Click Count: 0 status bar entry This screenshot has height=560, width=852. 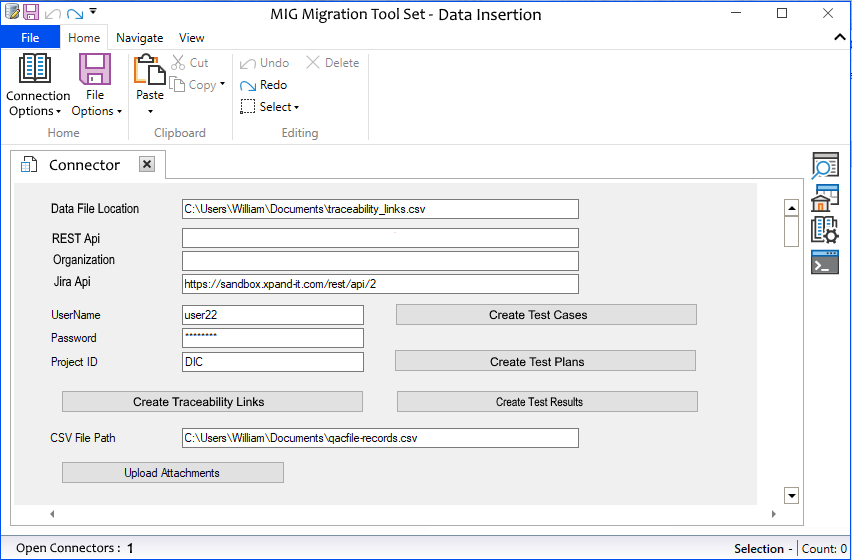click(824, 549)
